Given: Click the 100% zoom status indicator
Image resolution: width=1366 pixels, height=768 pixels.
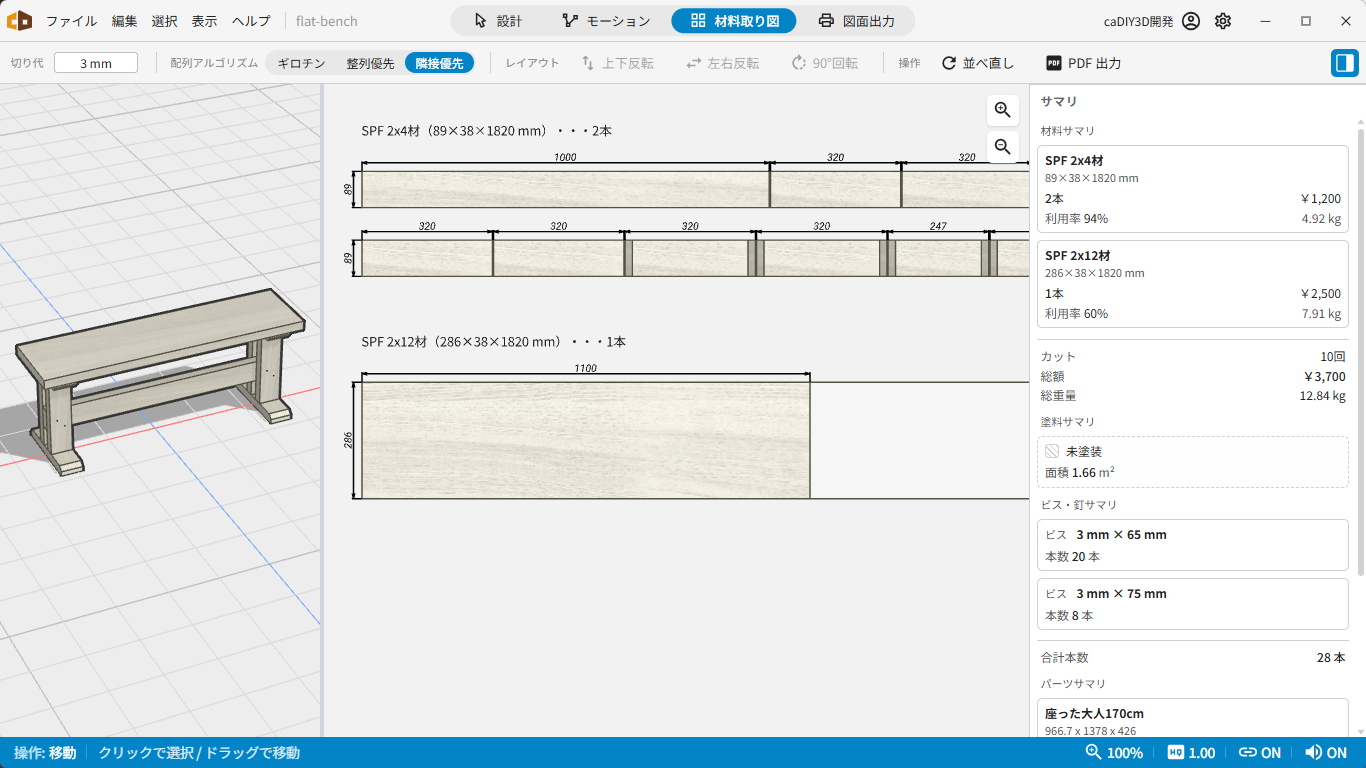Looking at the screenshot, I should [1114, 753].
